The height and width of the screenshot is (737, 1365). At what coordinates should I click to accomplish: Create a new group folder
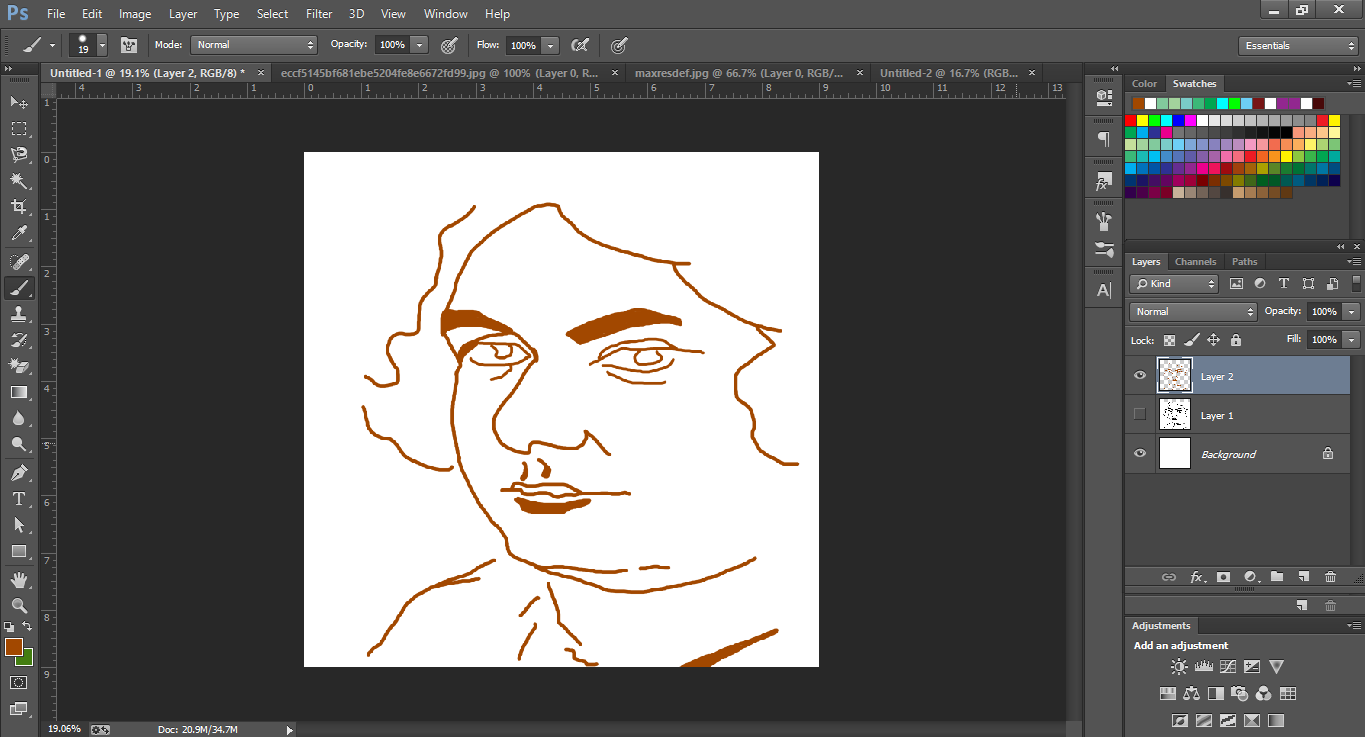[1277, 577]
